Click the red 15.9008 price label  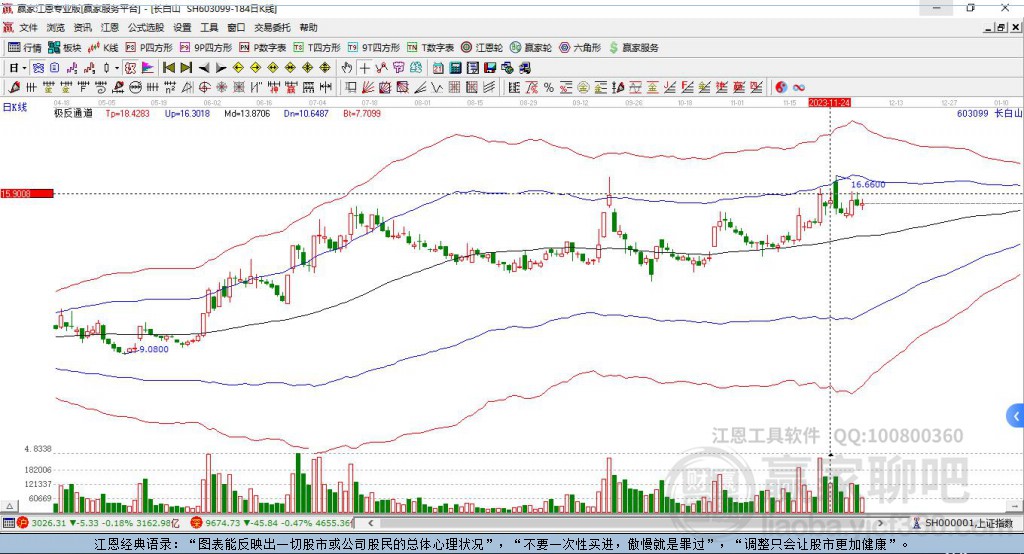[27, 193]
